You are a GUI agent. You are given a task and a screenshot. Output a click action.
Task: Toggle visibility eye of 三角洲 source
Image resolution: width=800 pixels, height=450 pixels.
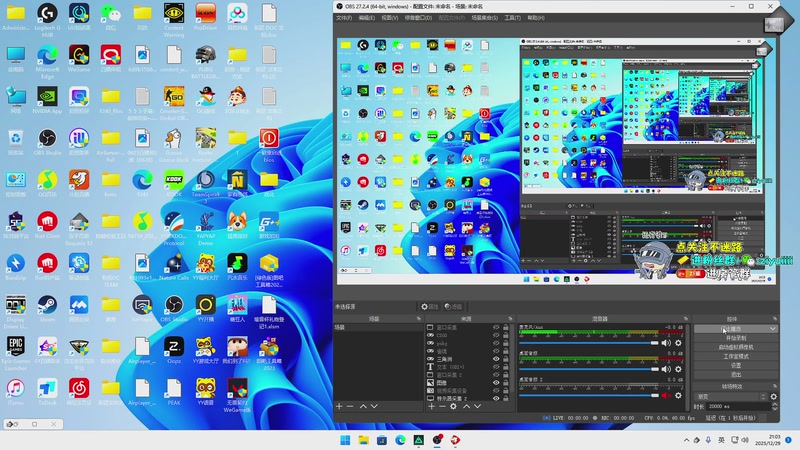(496, 359)
